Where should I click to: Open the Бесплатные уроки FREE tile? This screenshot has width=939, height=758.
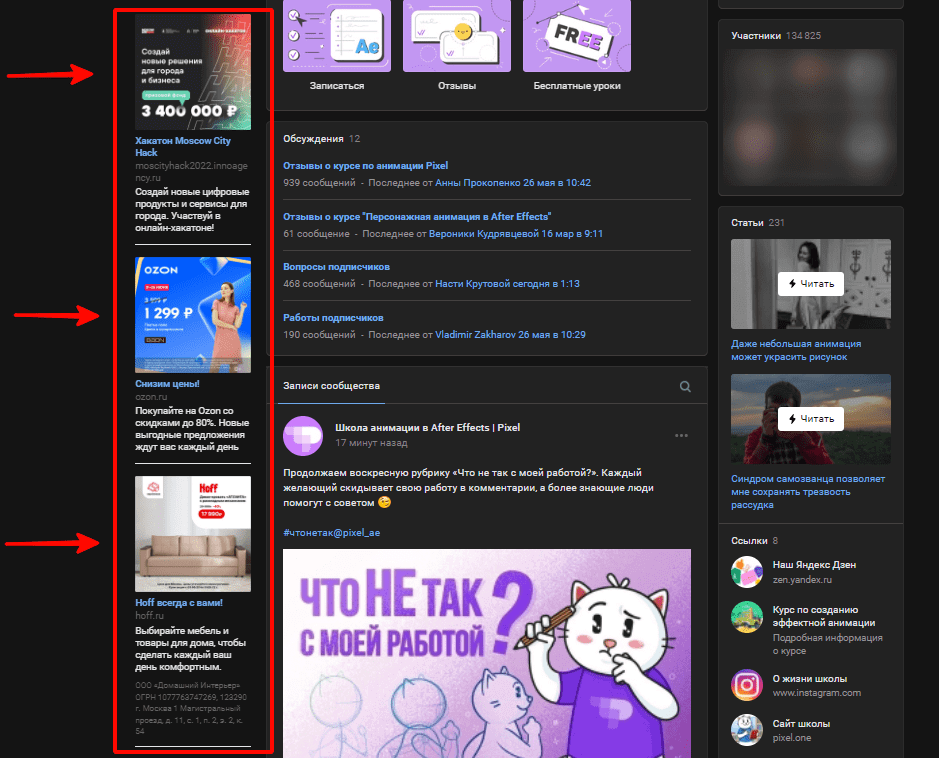(577, 37)
